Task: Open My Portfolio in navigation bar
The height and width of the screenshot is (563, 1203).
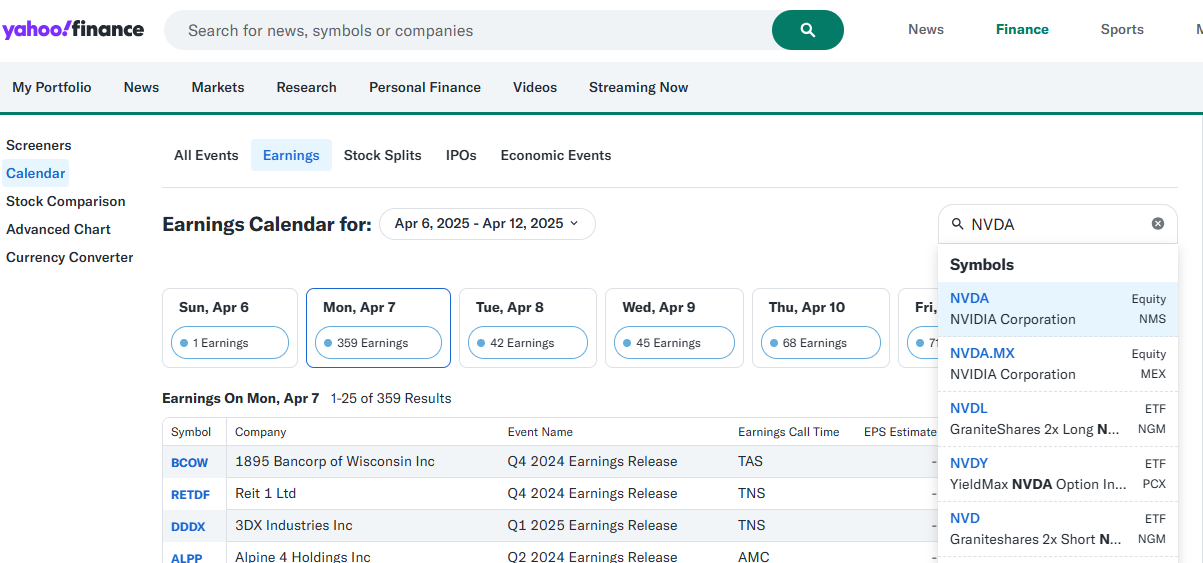Action: (x=52, y=87)
